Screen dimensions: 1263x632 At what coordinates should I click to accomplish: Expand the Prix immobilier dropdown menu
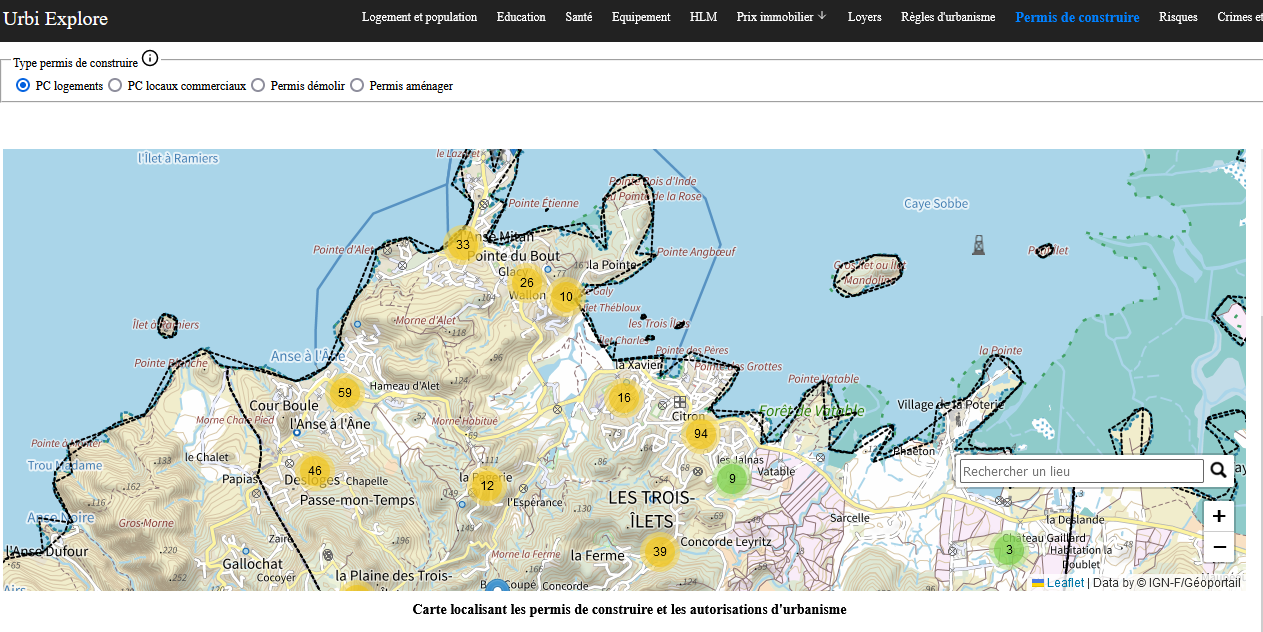coord(781,17)
